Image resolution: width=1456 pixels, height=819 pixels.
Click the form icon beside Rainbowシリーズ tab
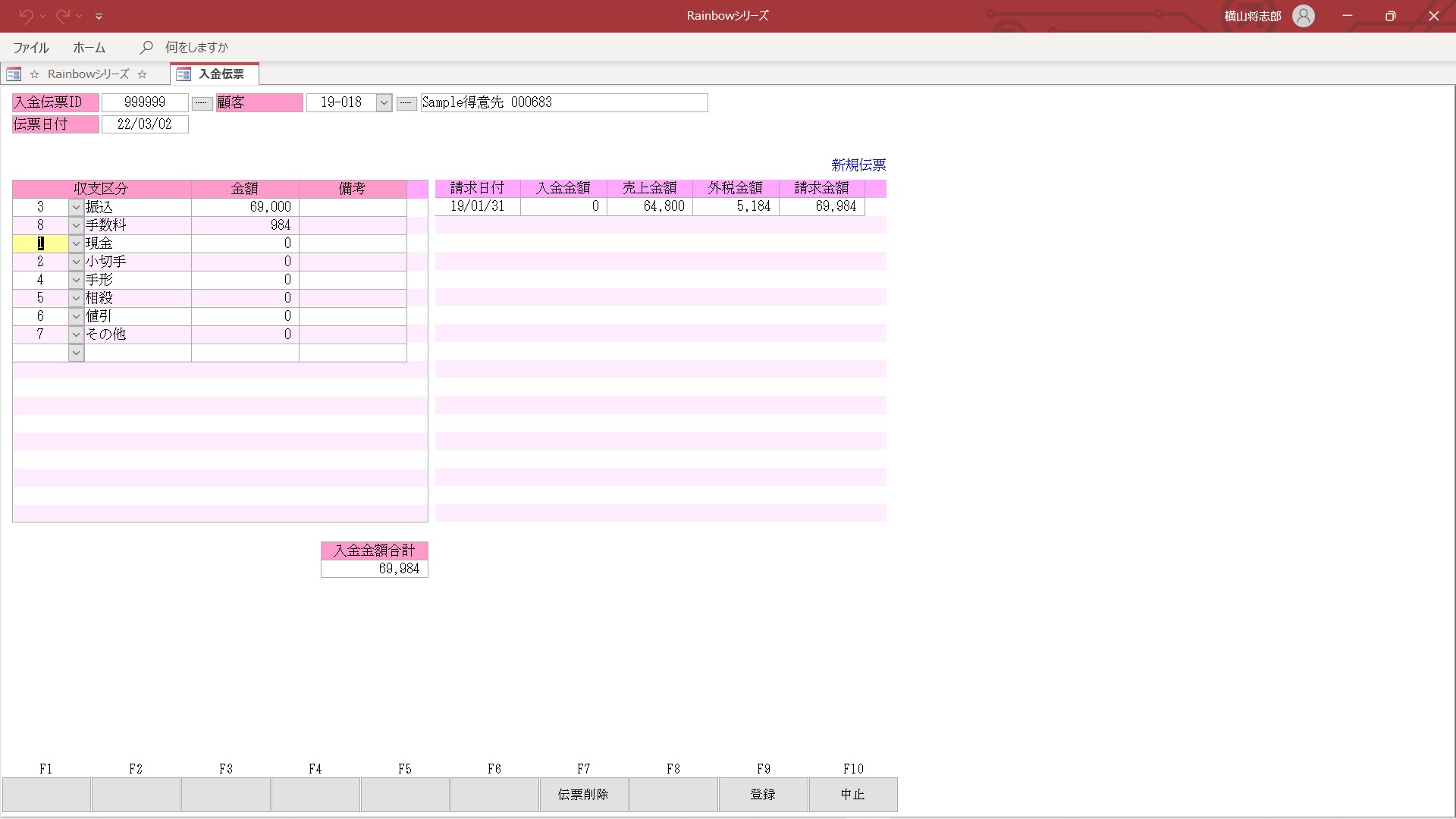(x=14, y=74)
